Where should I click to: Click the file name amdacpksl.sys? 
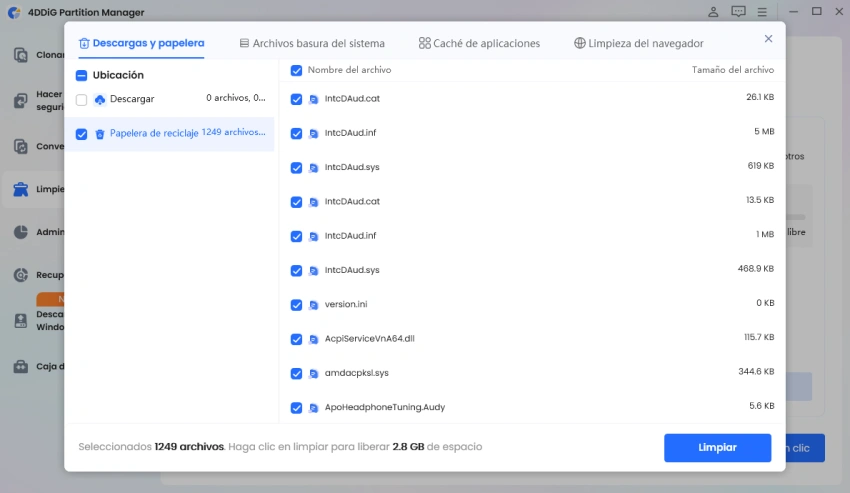pyautogui.click(x=356, y=373)
